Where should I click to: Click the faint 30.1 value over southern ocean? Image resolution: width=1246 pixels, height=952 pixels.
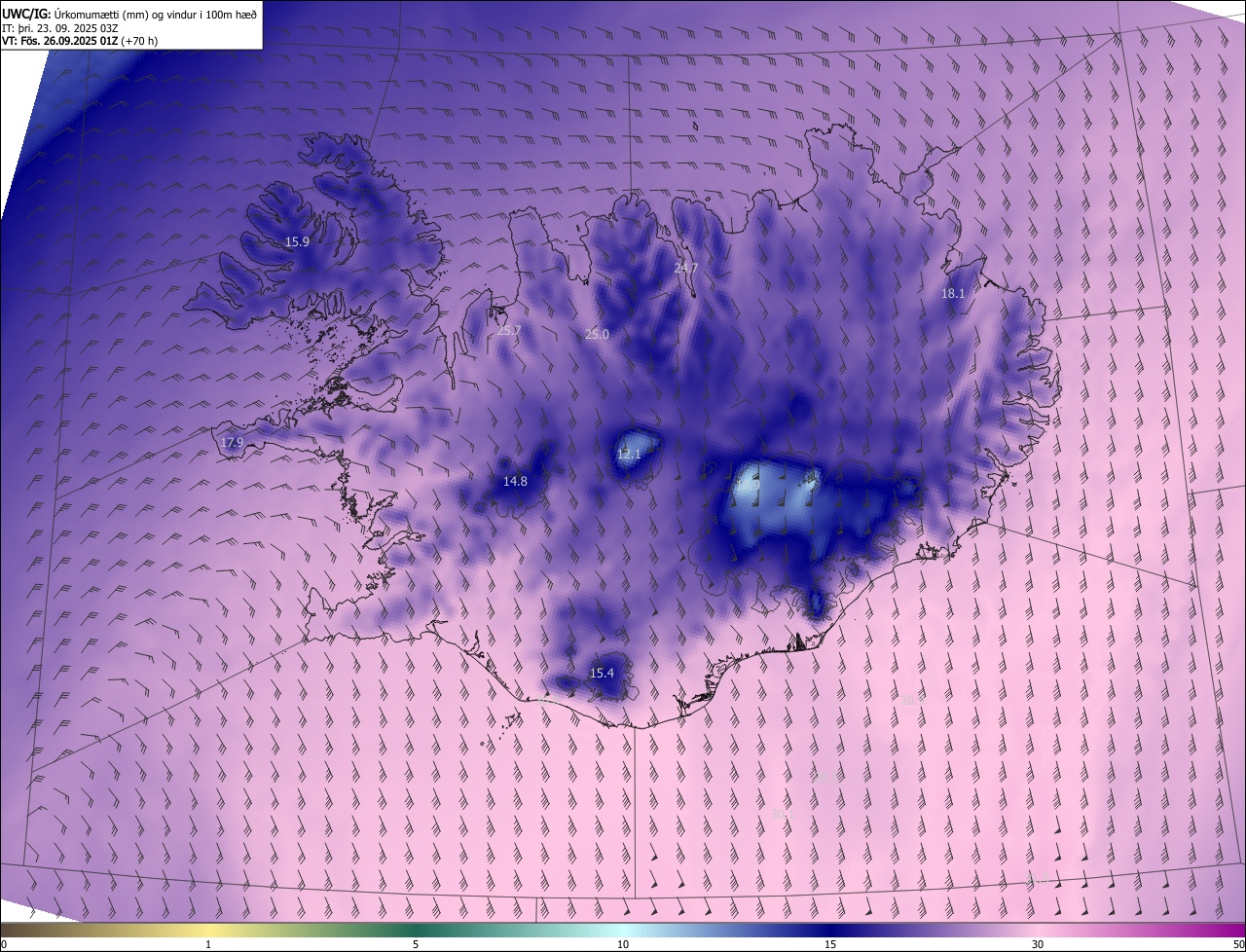(783, 814)
